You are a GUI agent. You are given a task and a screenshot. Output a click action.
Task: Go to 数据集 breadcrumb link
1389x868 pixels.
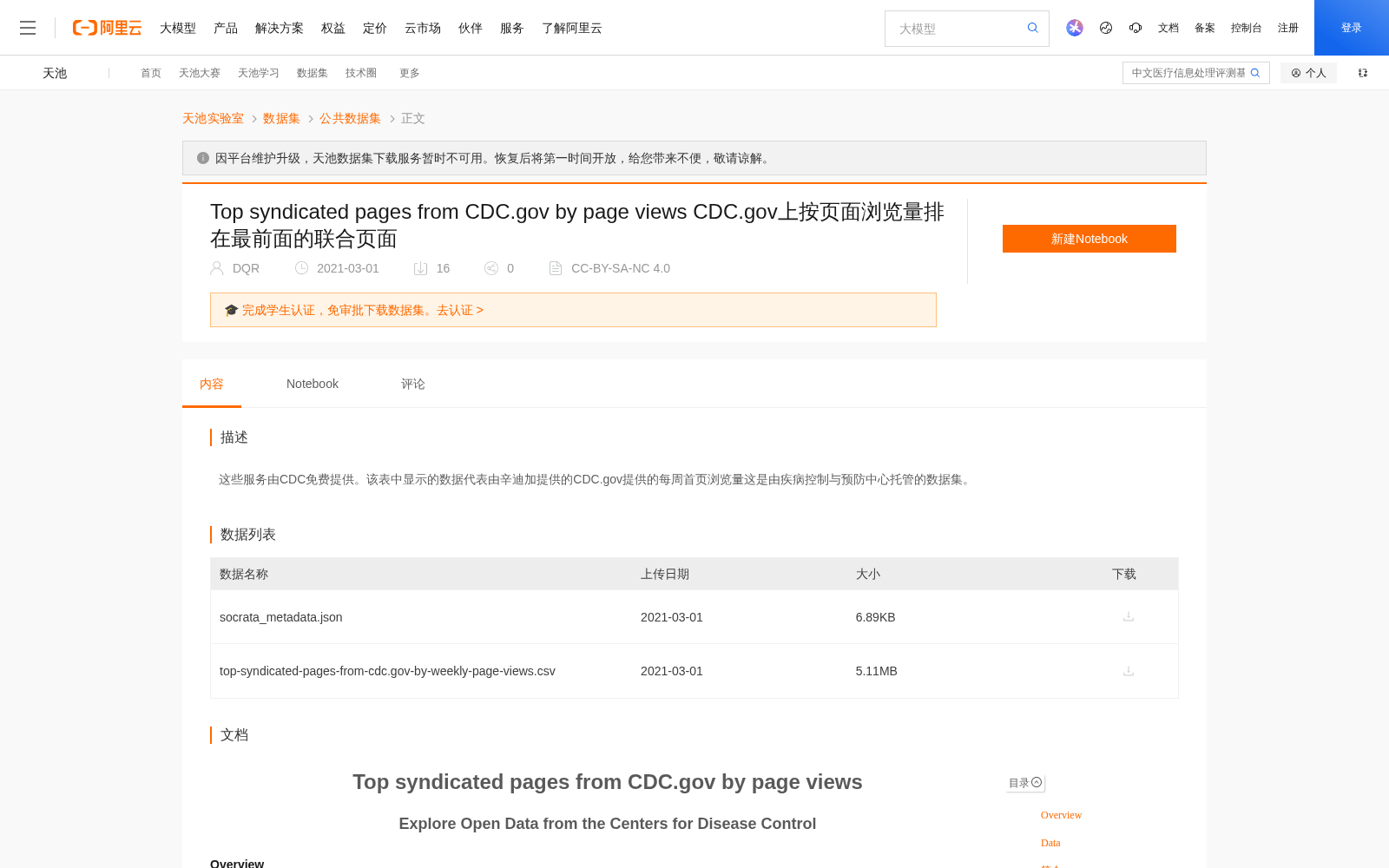(x=281, y=118)
